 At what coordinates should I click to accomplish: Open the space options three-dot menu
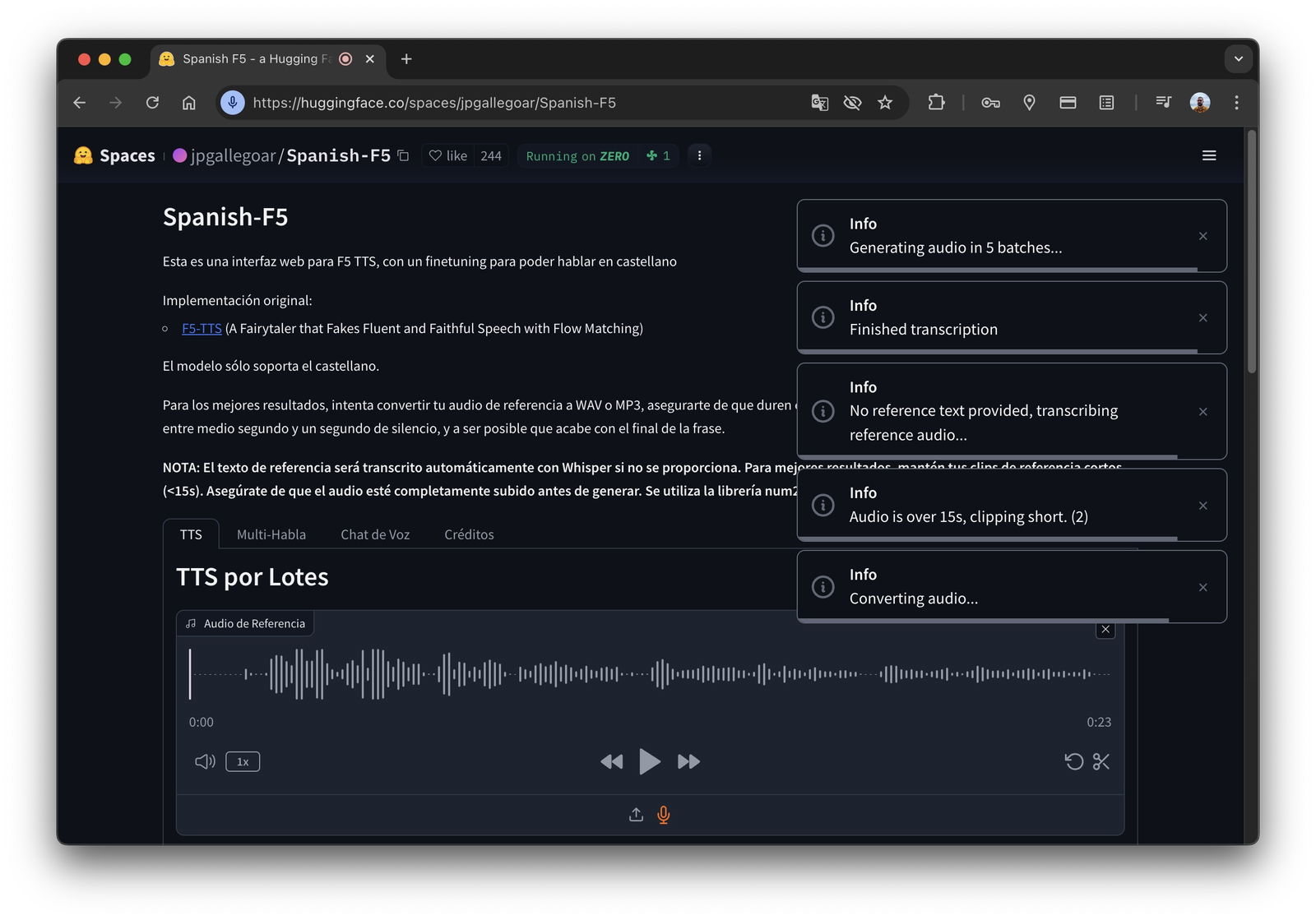pos(699,155)
